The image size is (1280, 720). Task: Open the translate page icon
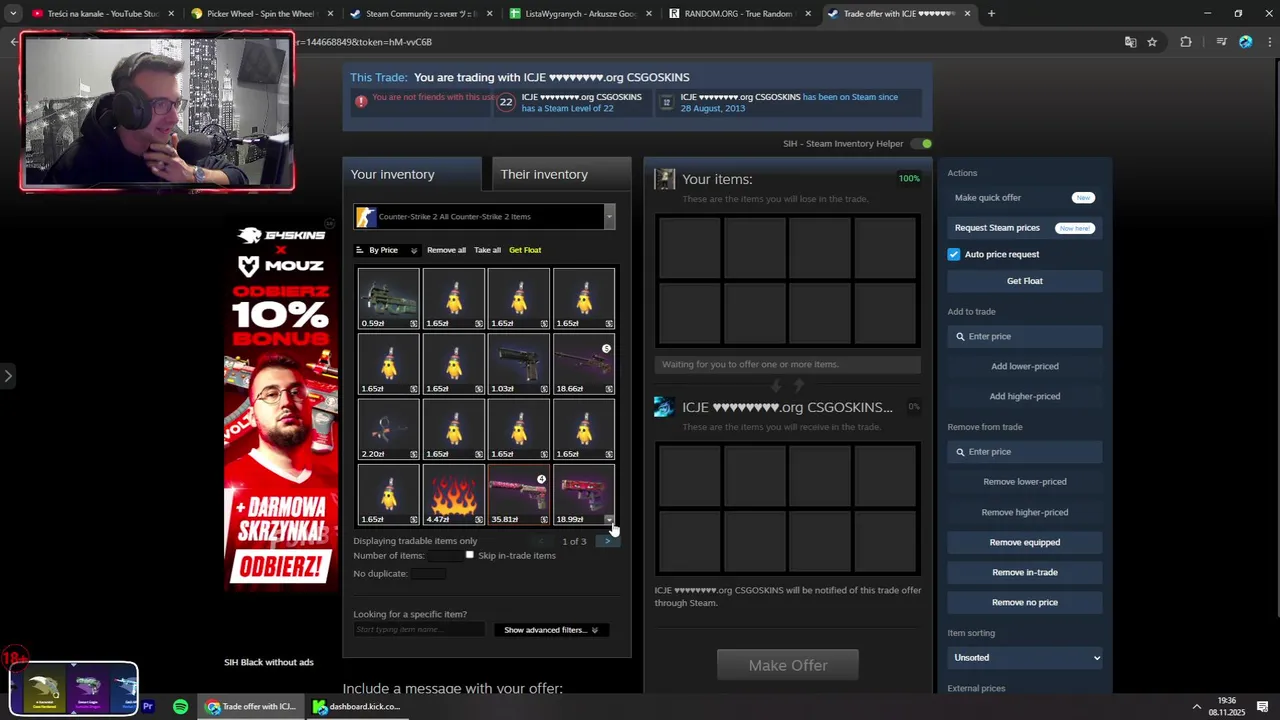[x=1130, y=42]
